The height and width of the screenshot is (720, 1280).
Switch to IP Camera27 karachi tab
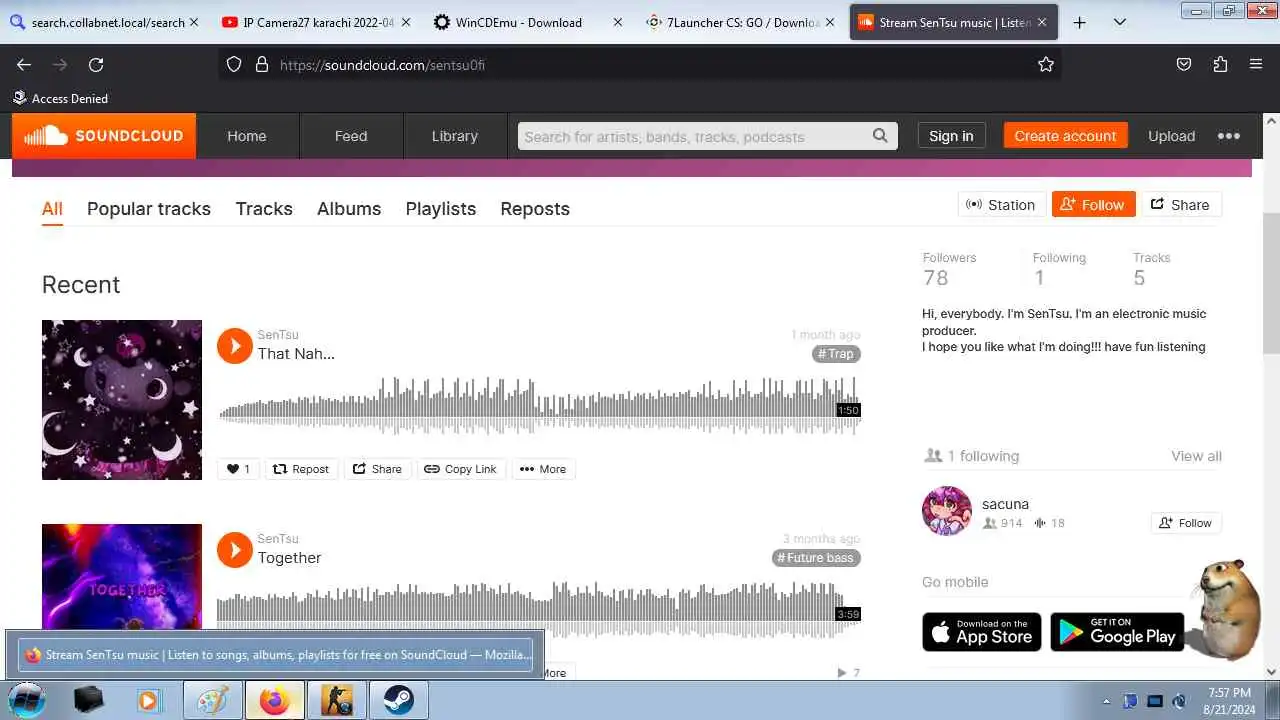(315, 22)
